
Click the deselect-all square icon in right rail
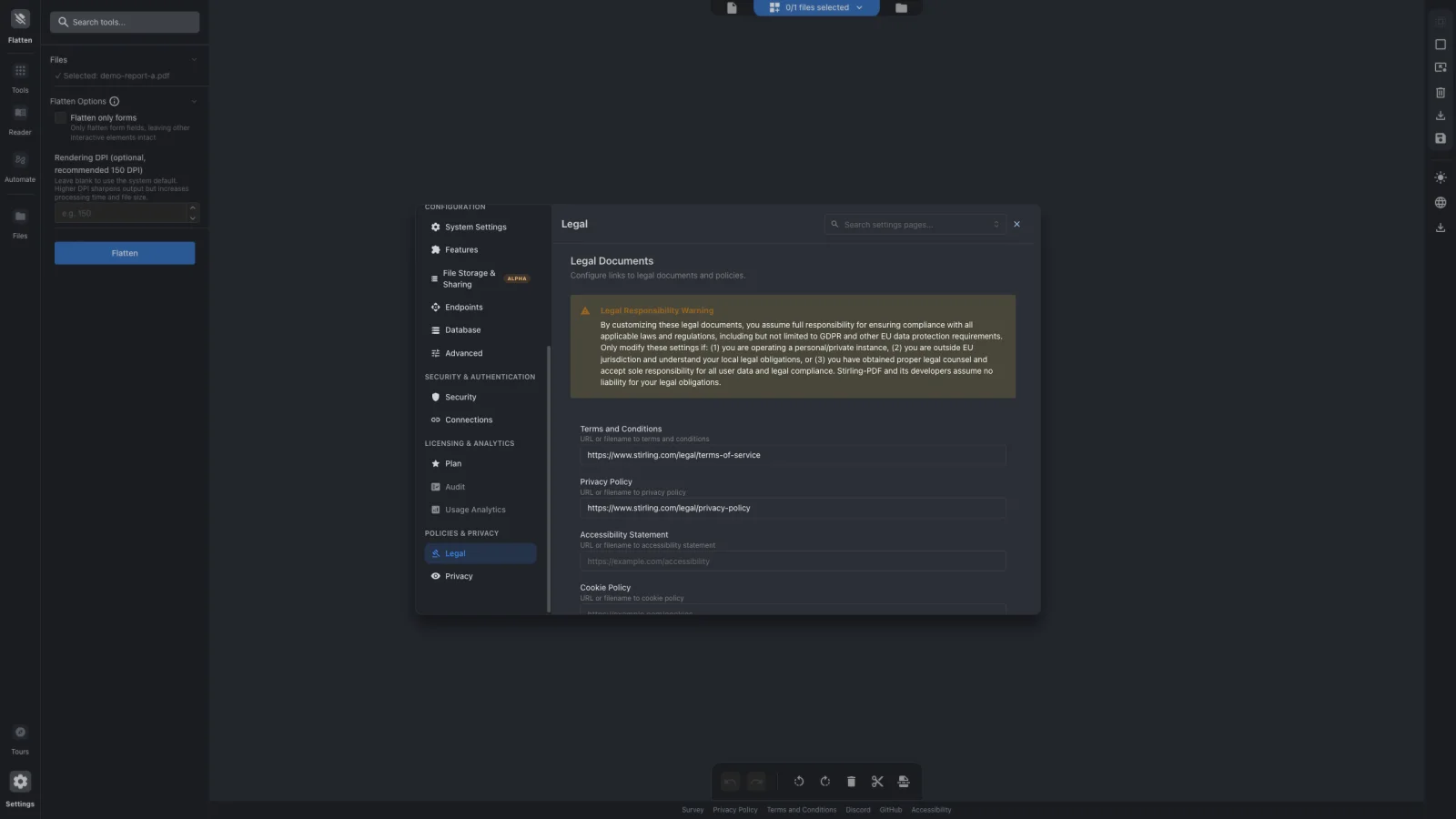coord(1441,45)
